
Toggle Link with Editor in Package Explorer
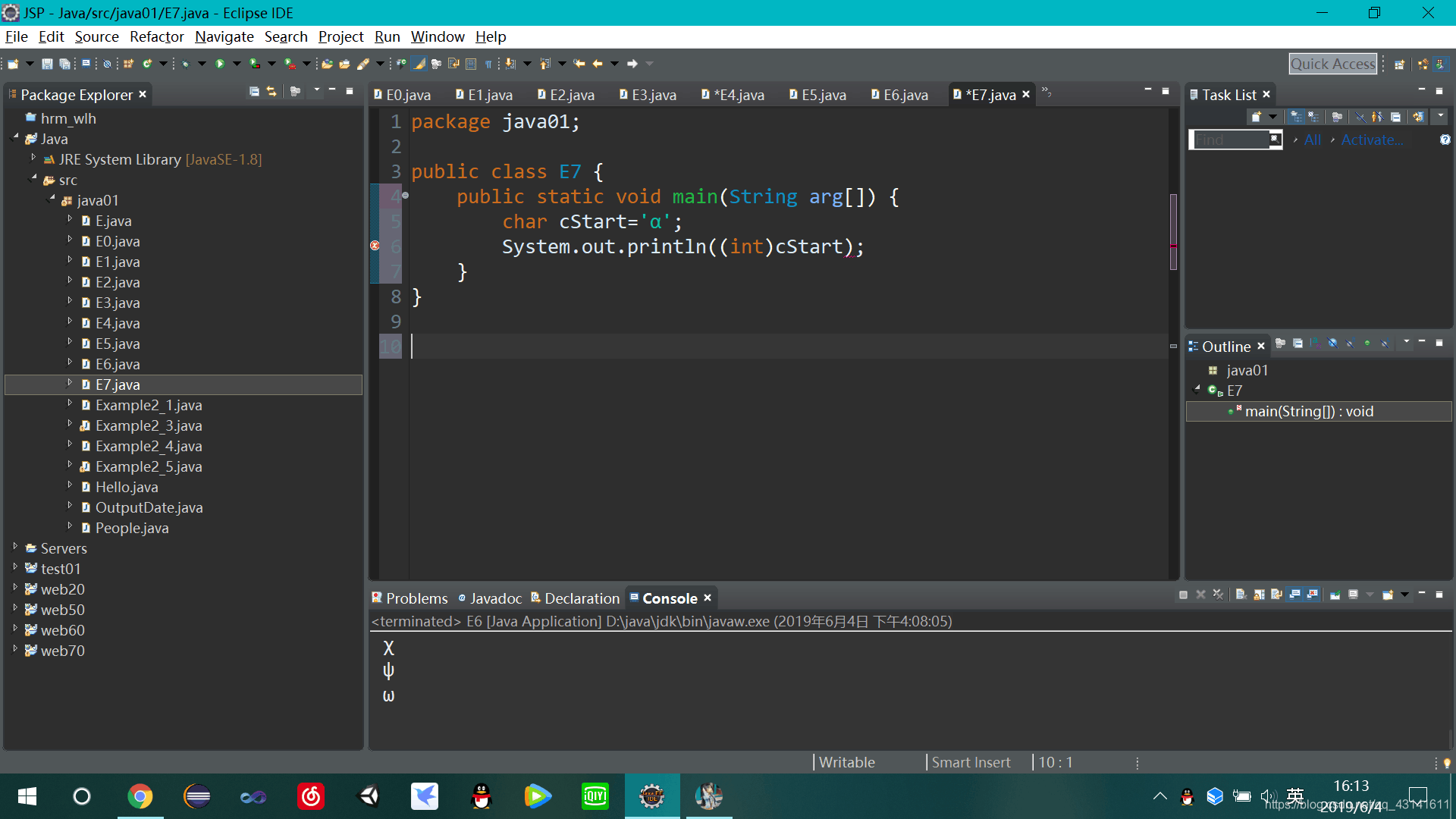(x=271, y=92)
